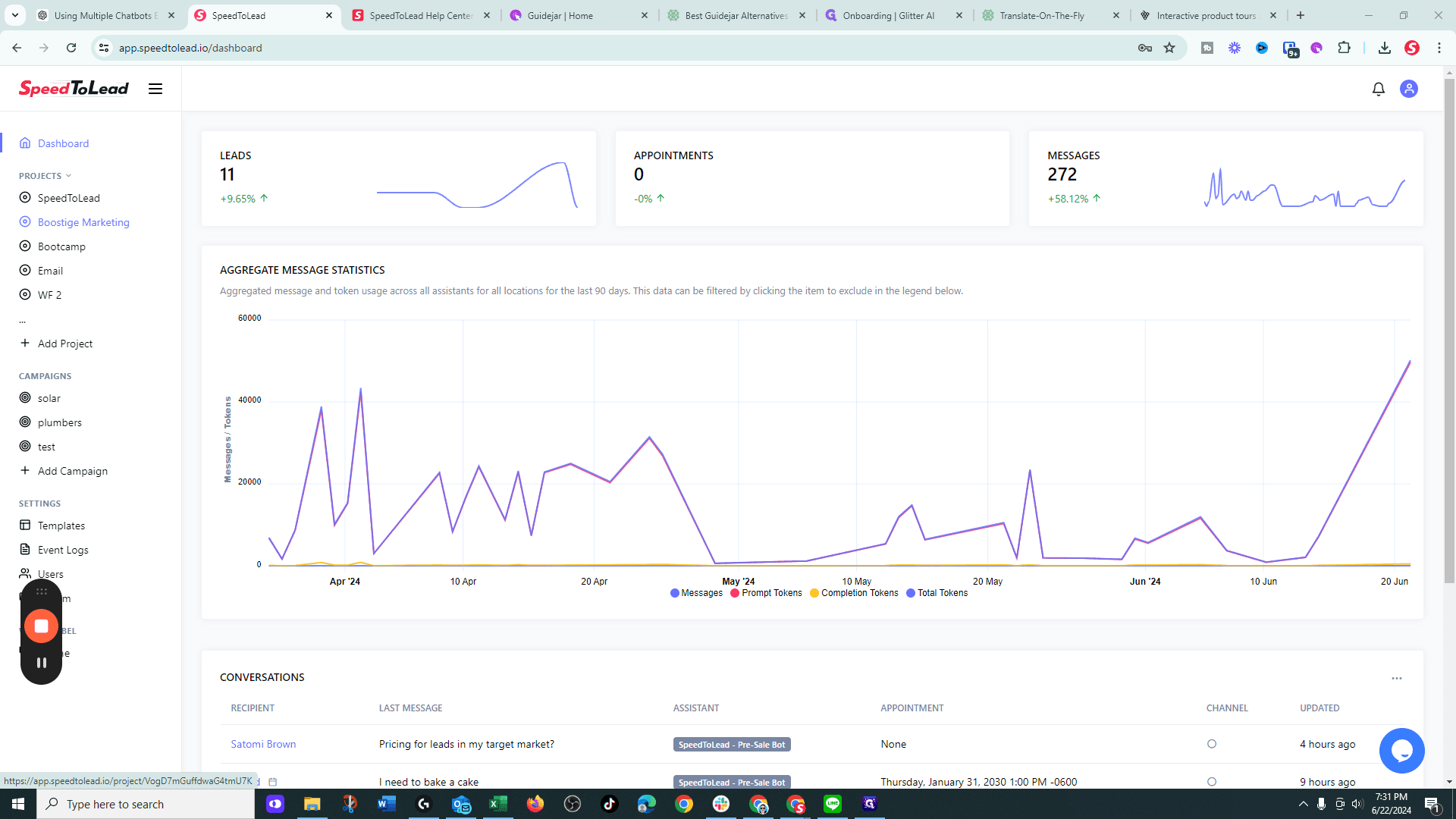Open notifications bell
This screenshot has width=1456, height=819.
pos(1379,89)
